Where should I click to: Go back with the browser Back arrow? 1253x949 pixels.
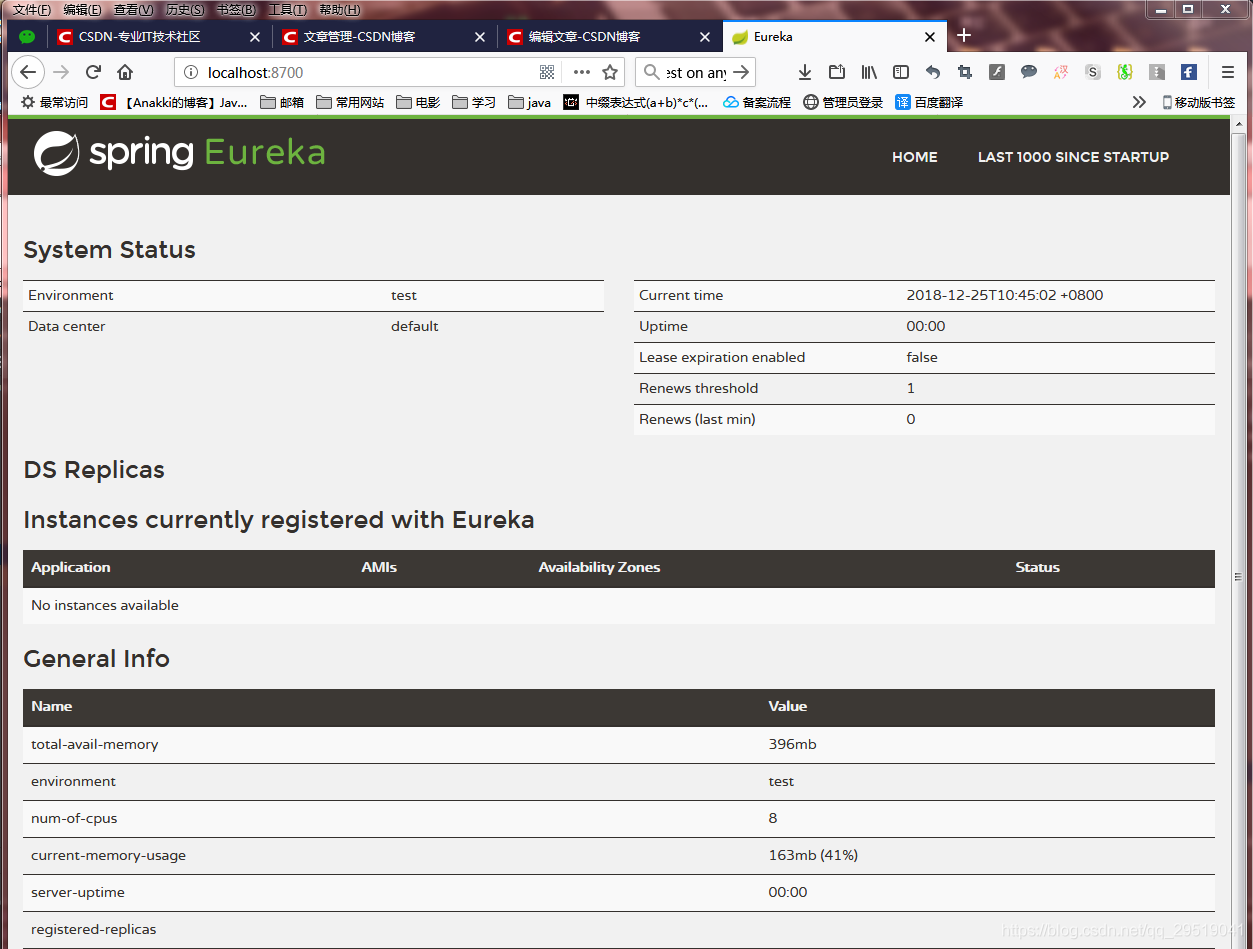coord(28,72)
